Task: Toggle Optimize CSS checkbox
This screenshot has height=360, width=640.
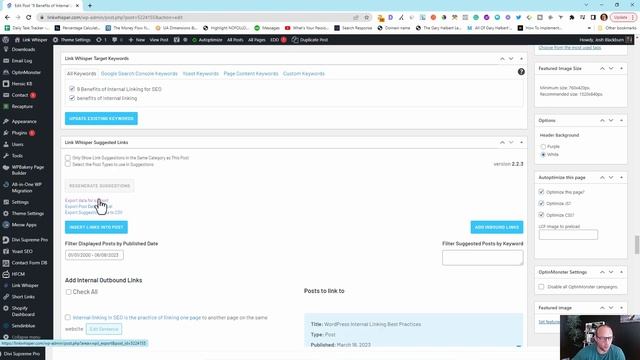Action: (x=541, y=215)
